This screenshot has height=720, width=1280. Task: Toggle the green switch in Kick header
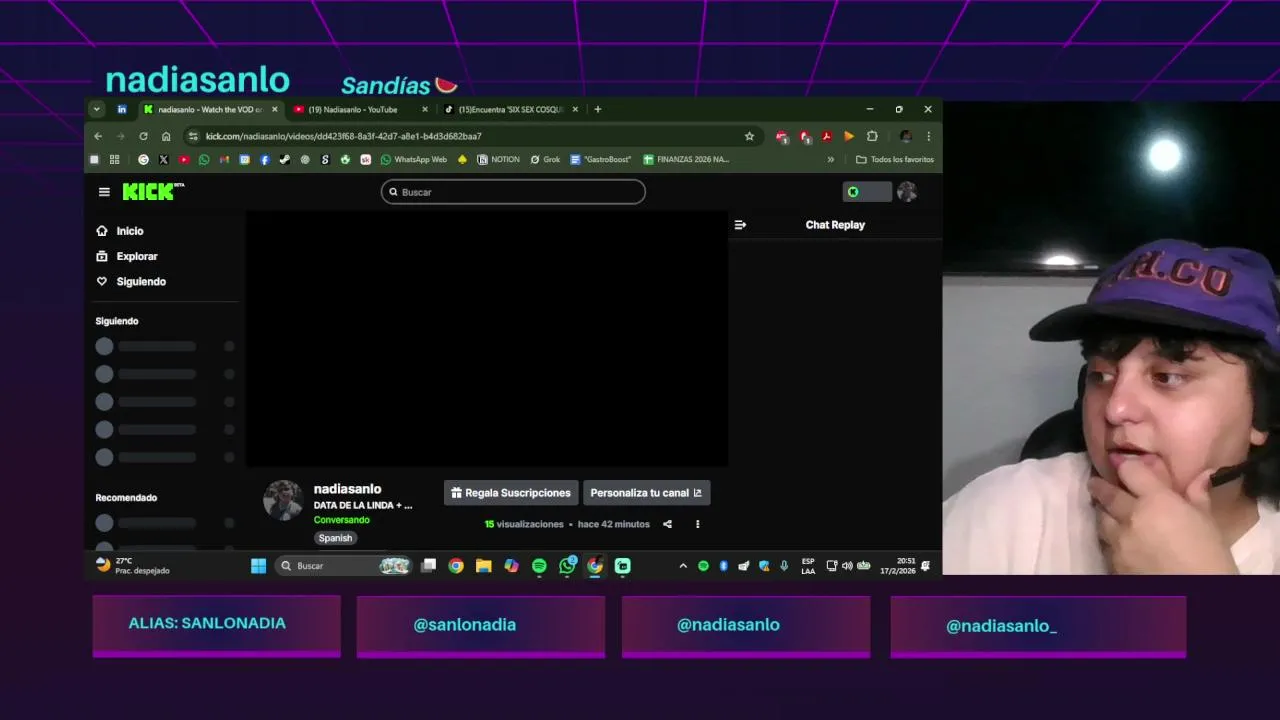pos(867,192)
